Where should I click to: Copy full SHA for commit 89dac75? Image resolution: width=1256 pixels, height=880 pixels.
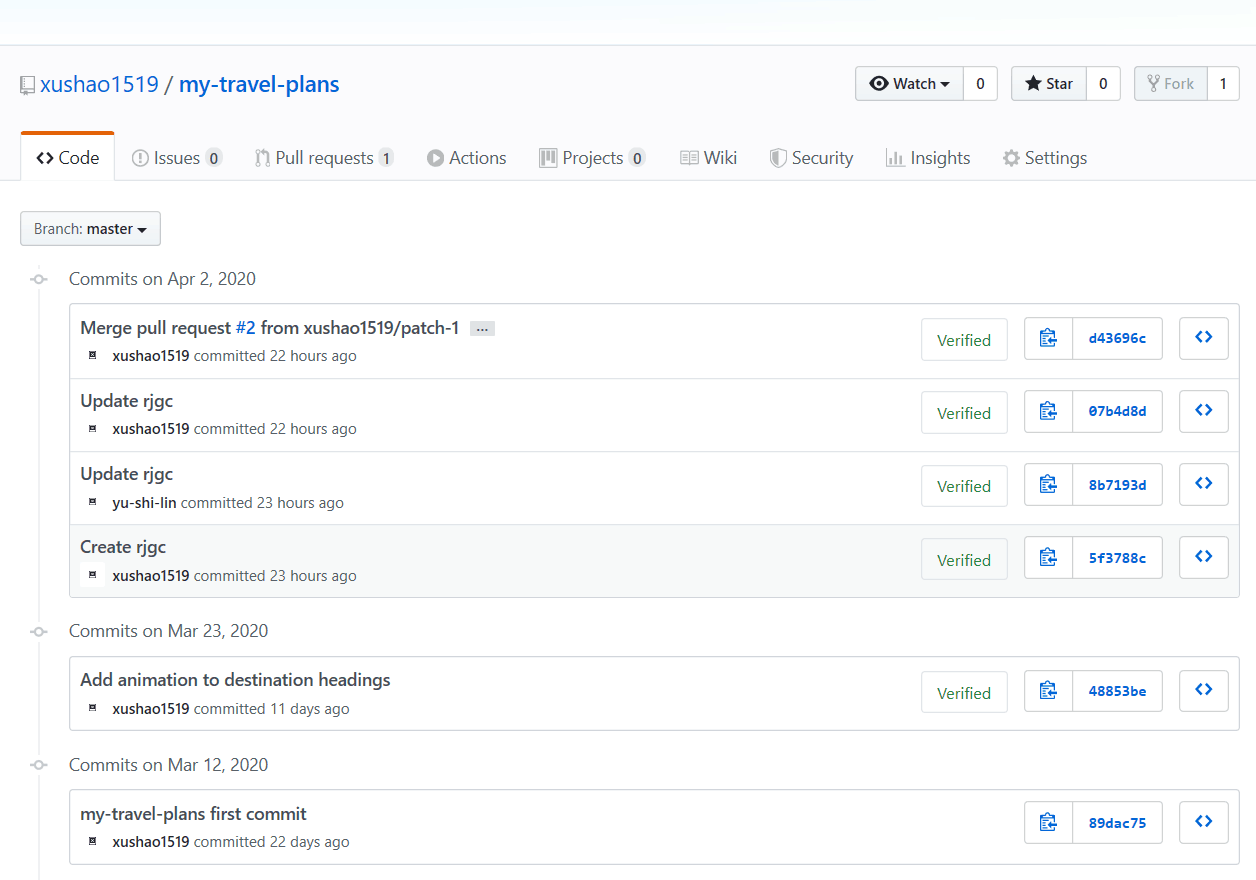1048,823
